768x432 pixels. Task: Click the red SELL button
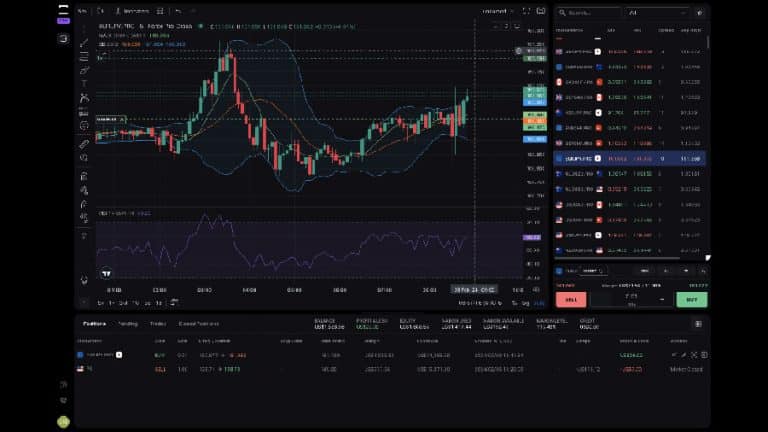[571, 299]
